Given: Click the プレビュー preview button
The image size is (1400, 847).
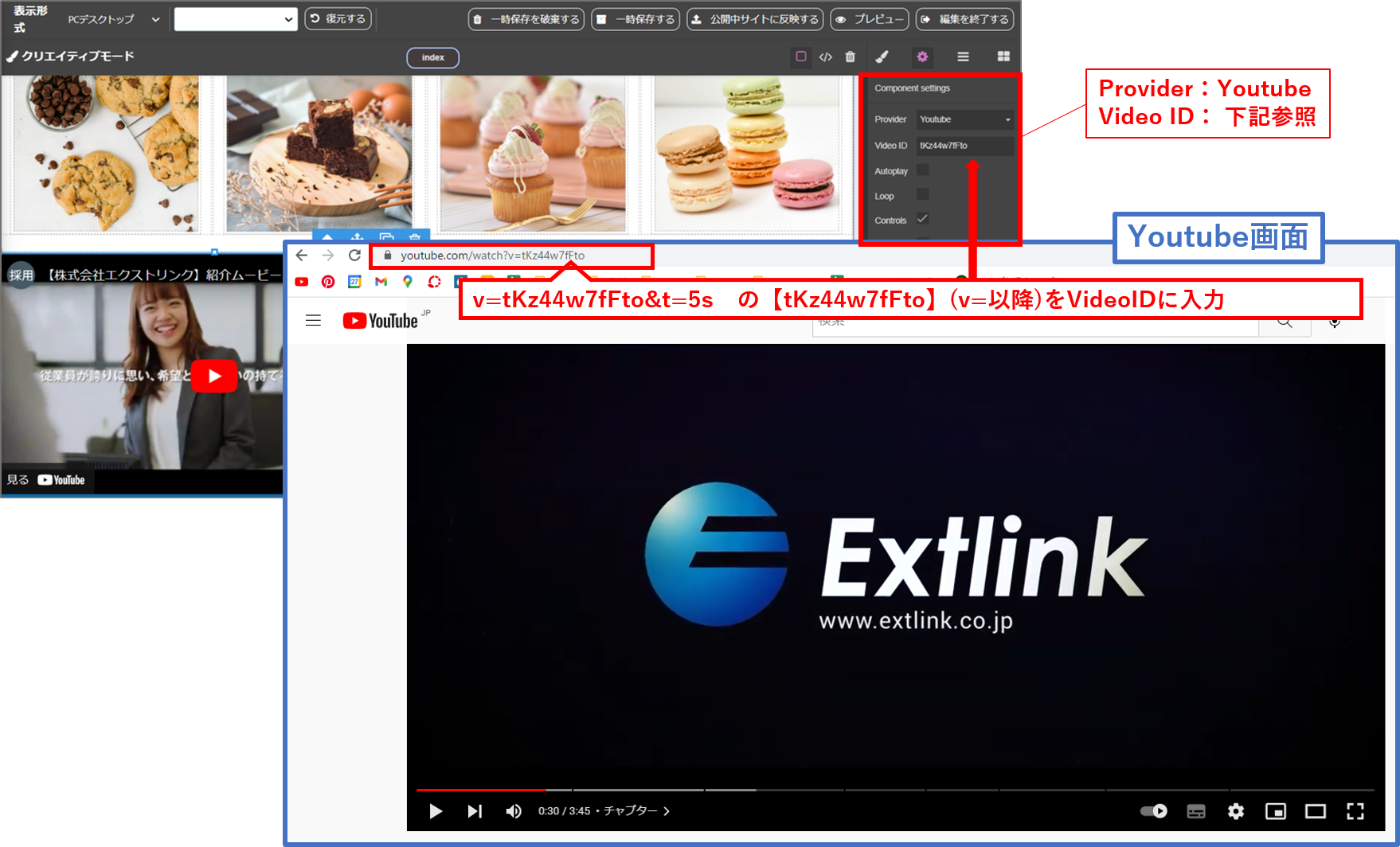Looking at the screenshot, I should click(869, 19).
